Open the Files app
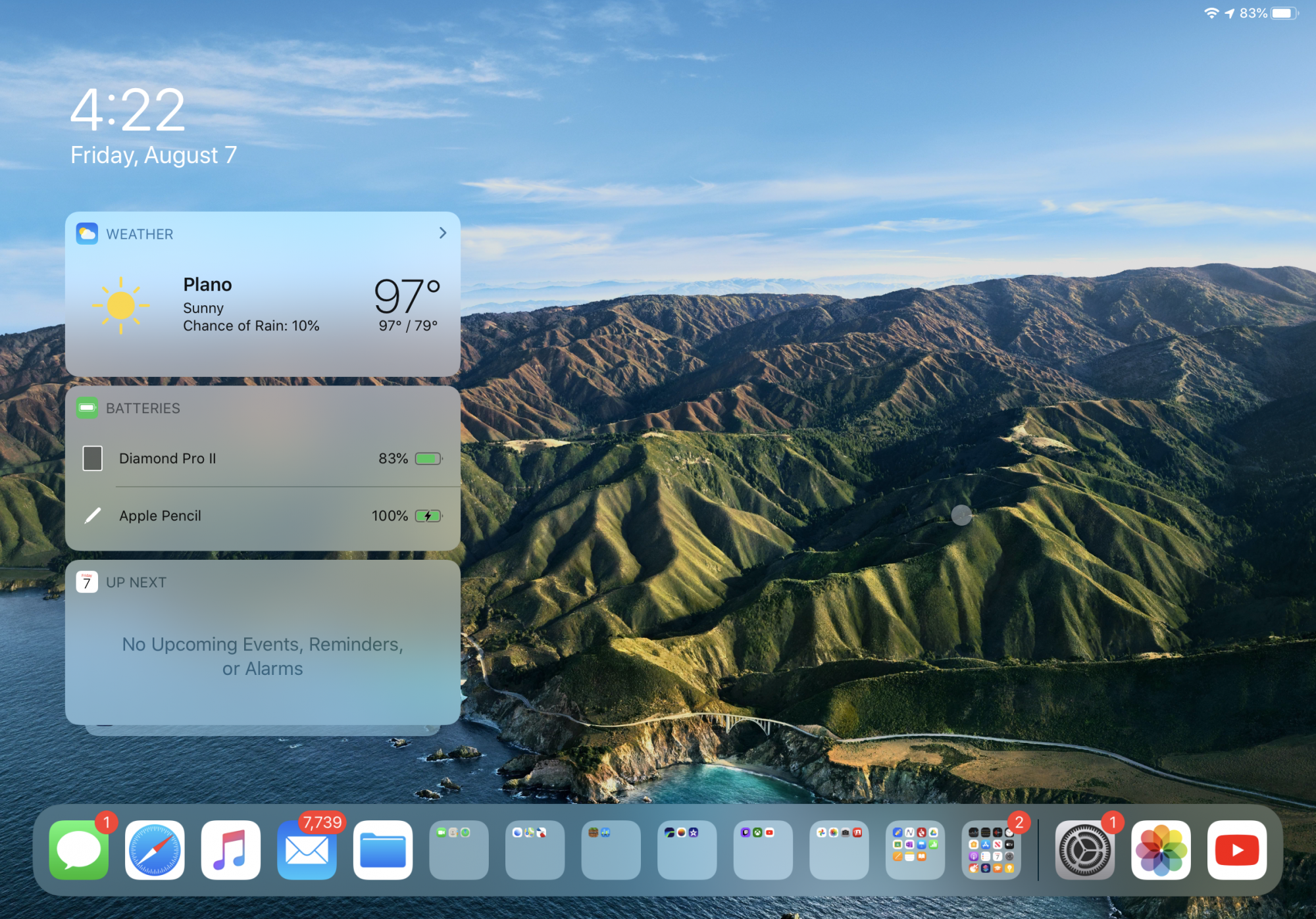Image resolution: width=1316 pixels, height=919 pixels. [383, 849]
